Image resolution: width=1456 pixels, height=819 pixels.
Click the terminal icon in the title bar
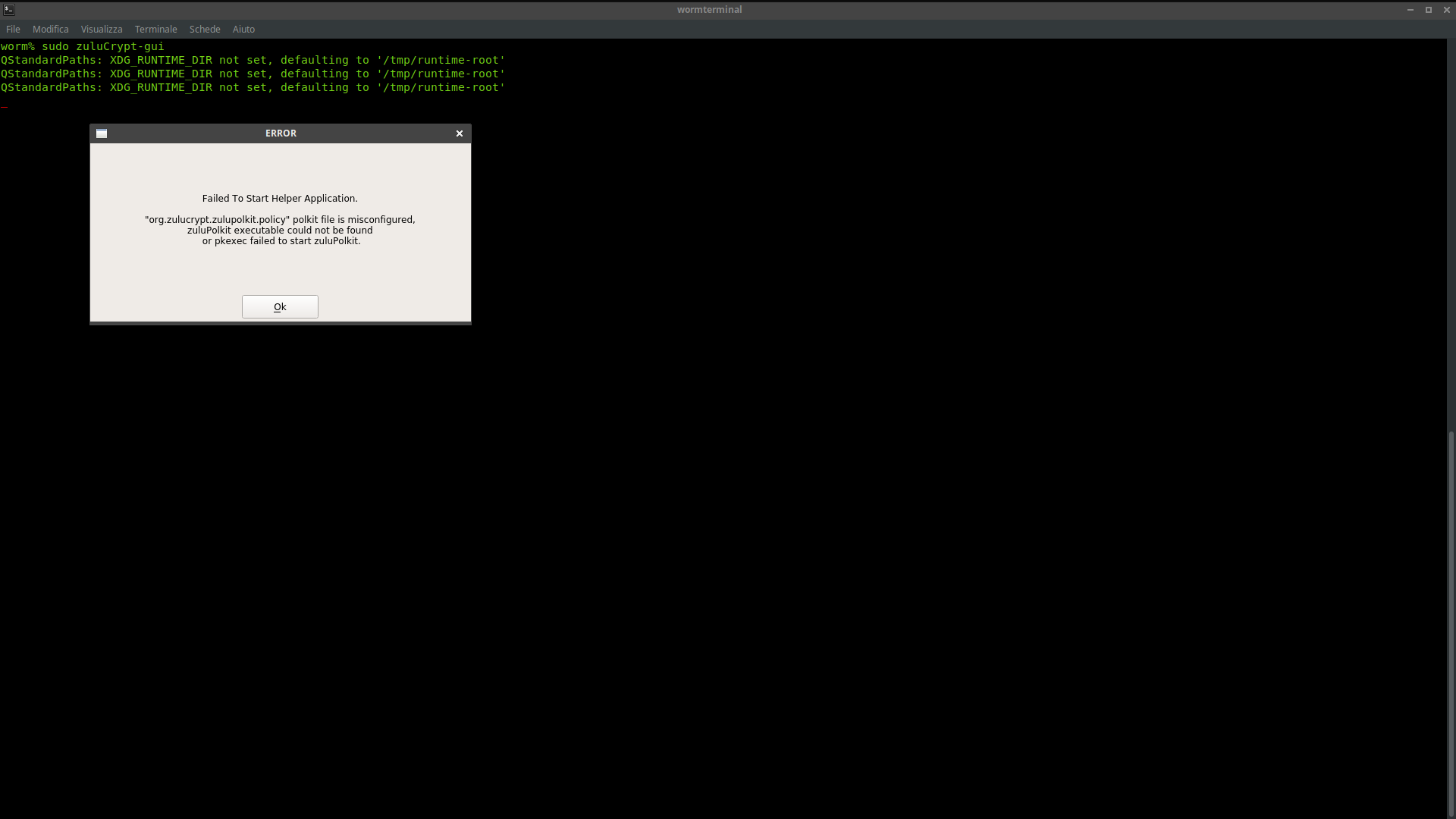tap(9, 10)
